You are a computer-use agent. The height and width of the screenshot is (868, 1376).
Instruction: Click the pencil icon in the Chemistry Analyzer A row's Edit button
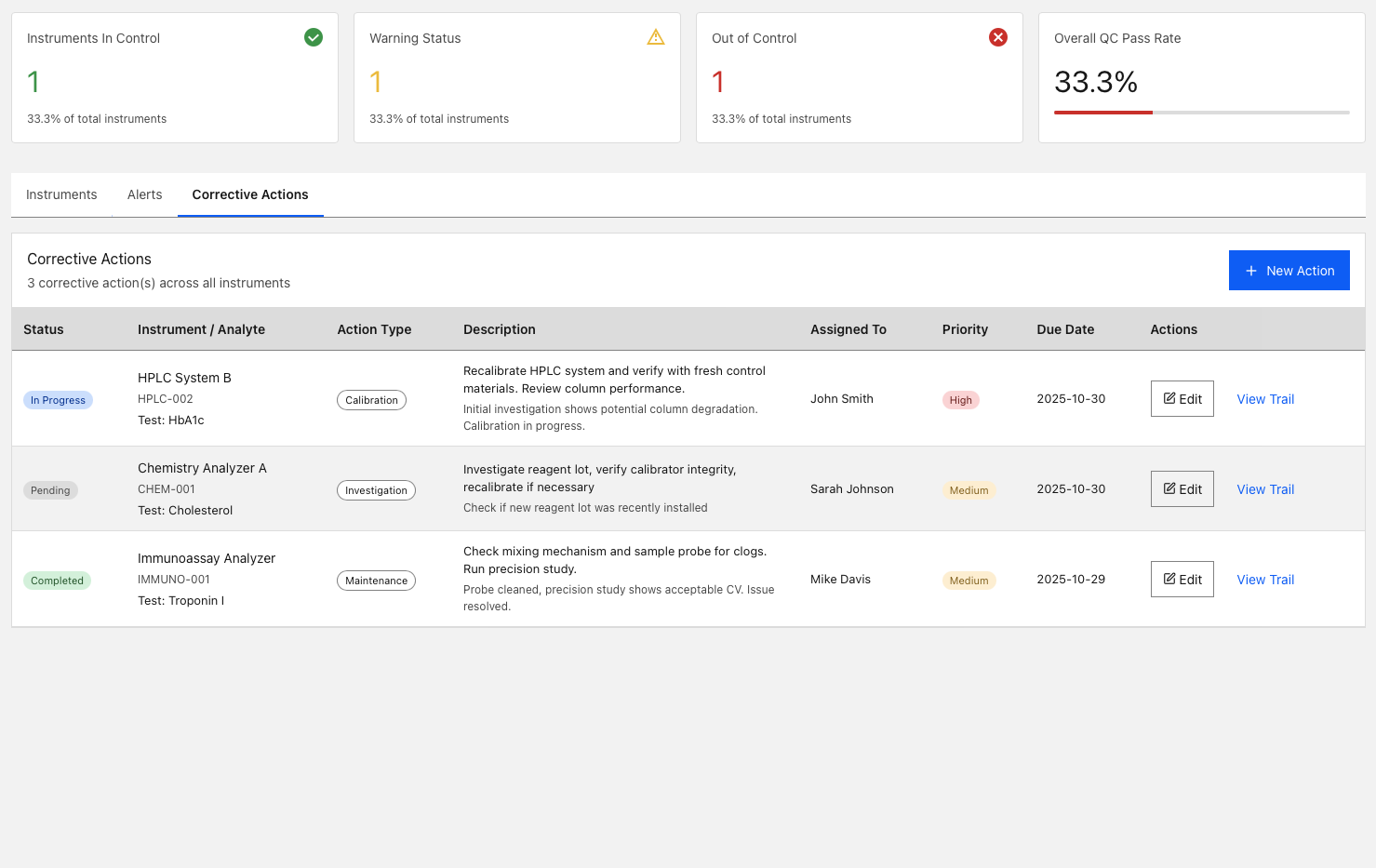pos(1169,488)
